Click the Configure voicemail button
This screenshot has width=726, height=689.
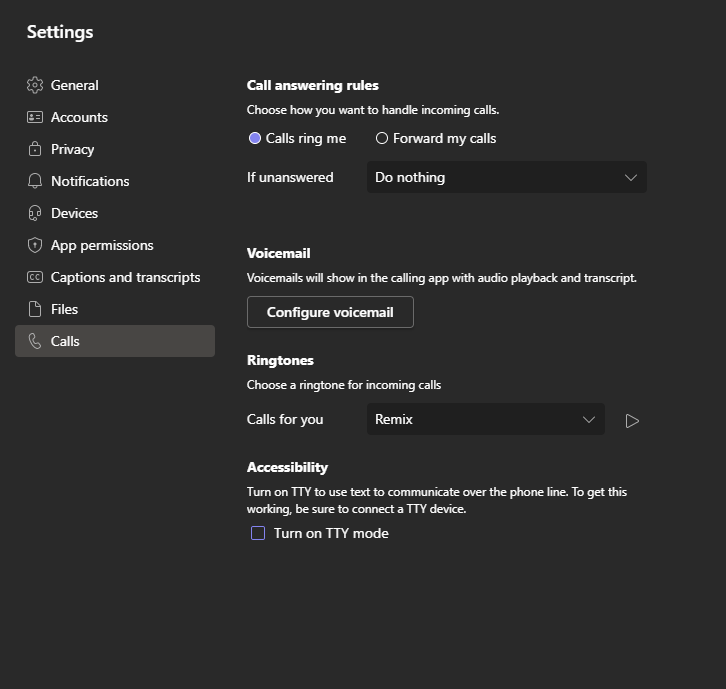(x=330, y=312)
